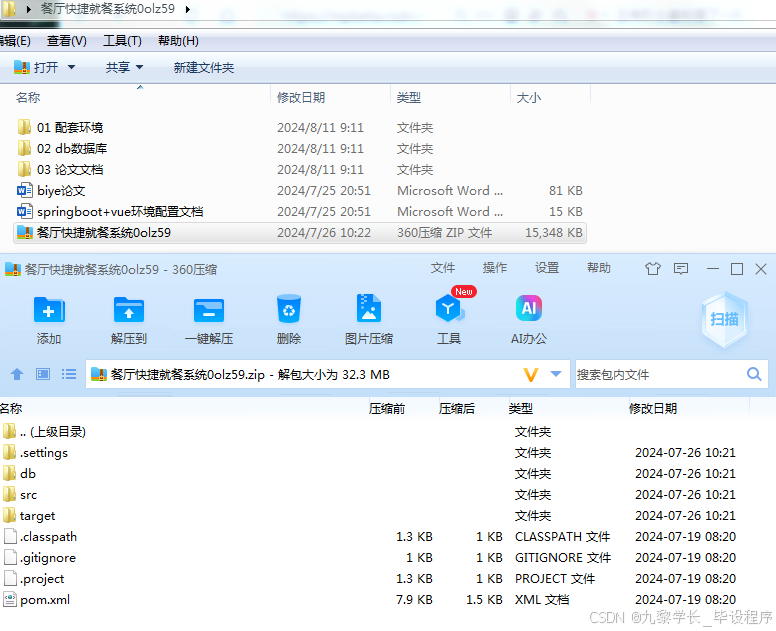Open the 设置 menu in 360压缩

(547, 268)
